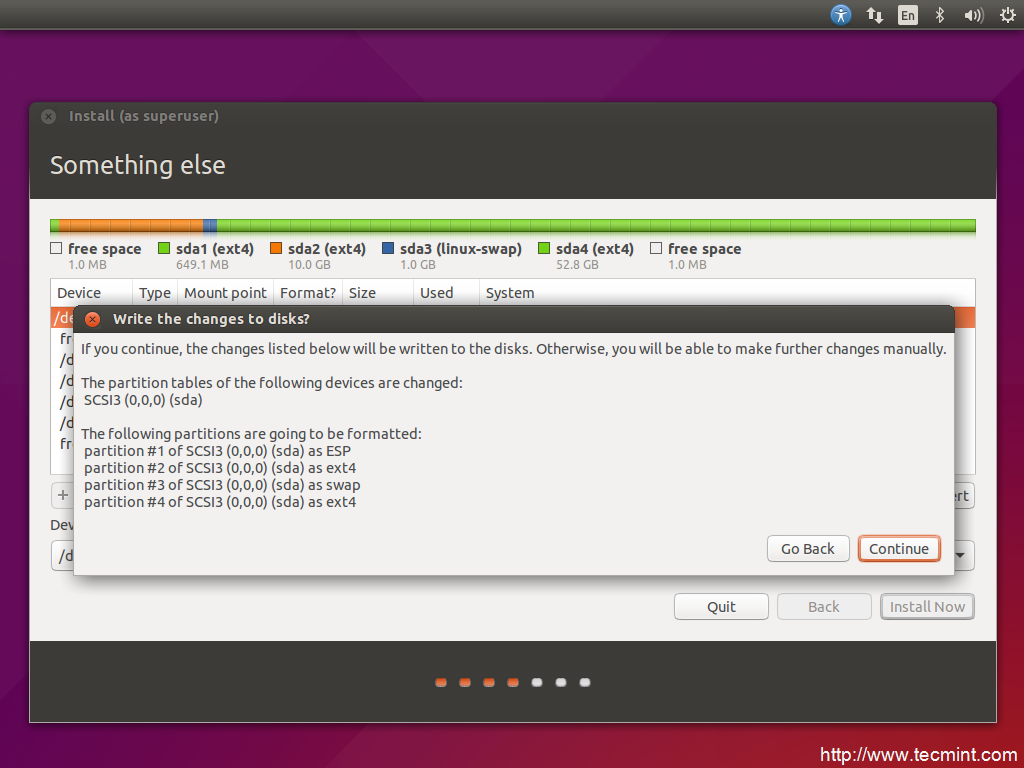Open the accessibility menu icon
Viewport: 1024px width, 768px height.
point(840,14)
